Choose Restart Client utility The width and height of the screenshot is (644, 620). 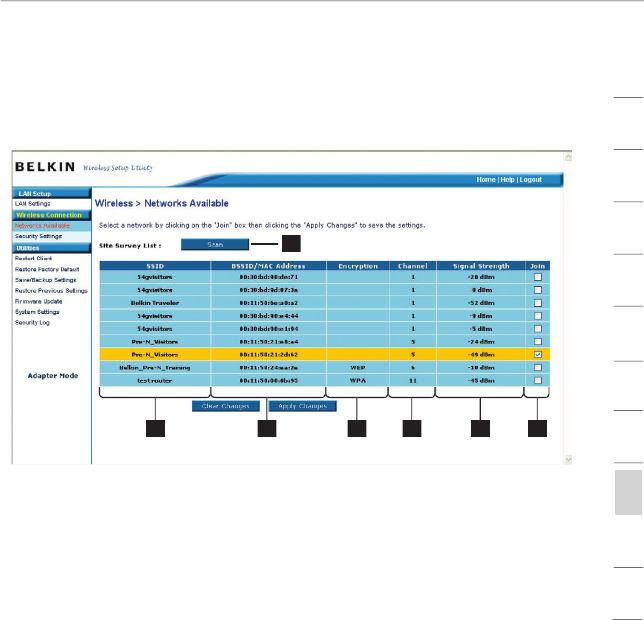[33, 259]
